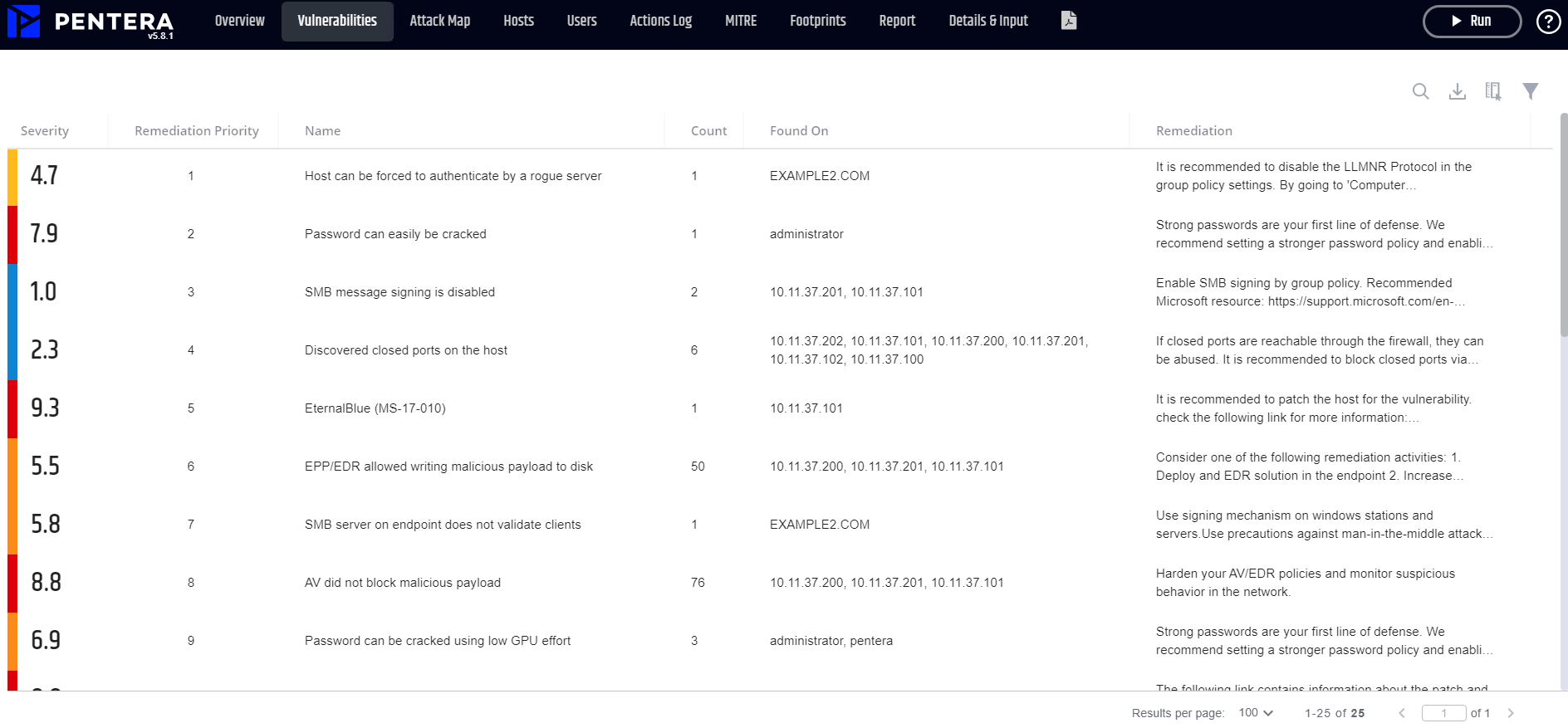Open the column chooser icon
The height and width of the screenshot is (728, 1568).
click(1493, 91)
